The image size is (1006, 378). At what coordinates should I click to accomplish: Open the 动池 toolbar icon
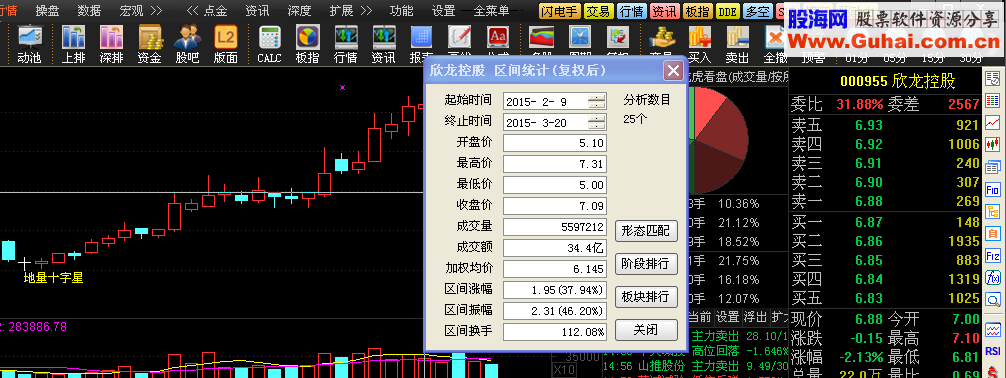pos(30,44)
